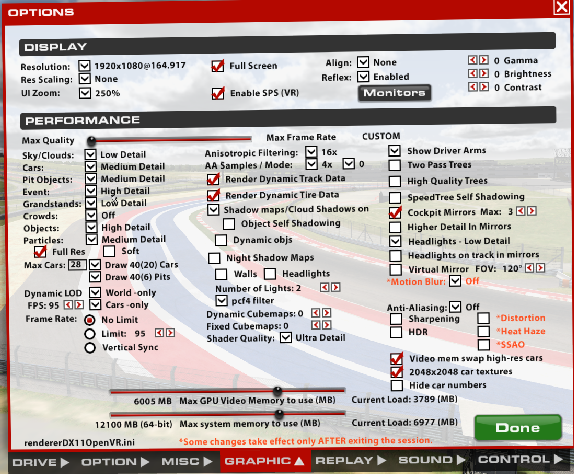Enable Night Shadow Maps checkbox
This screenshot has height=474, width=574.
(x=214, y=258)
